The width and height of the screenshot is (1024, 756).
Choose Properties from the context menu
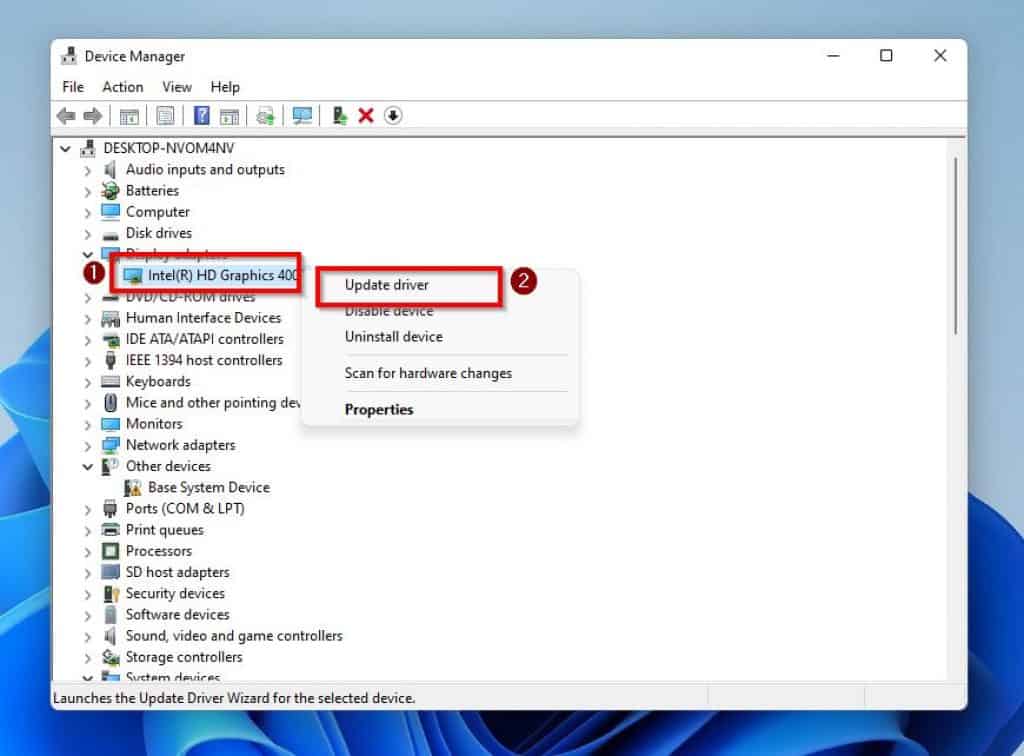(379, 410)
